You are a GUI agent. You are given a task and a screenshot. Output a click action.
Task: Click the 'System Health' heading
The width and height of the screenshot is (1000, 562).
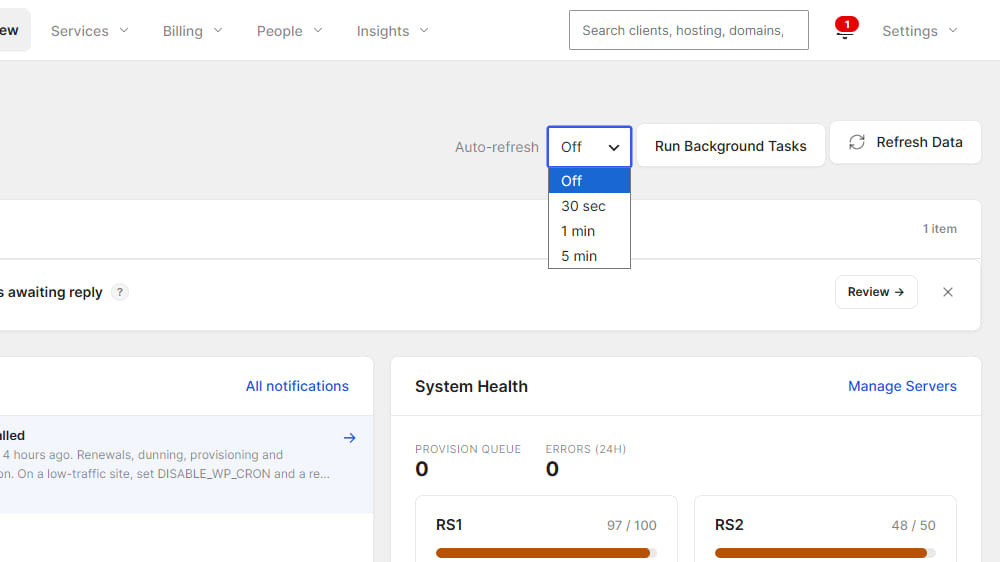pyautogui.click(x=471, y=387)
